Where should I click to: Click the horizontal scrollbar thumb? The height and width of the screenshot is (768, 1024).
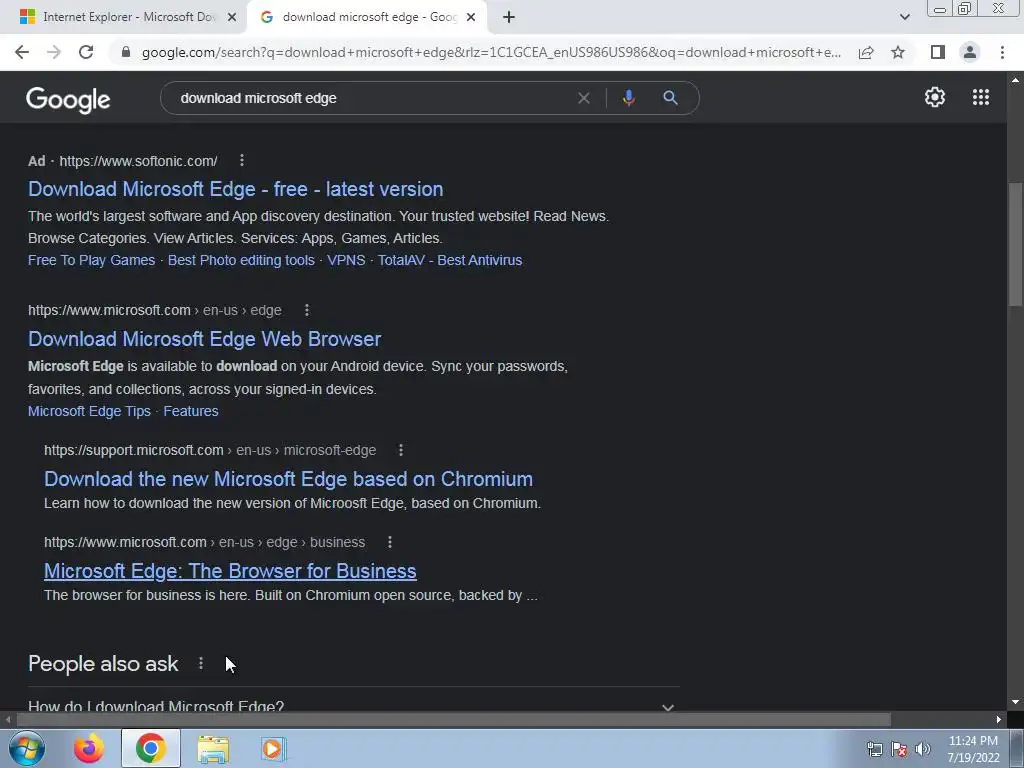click(453, 720)
